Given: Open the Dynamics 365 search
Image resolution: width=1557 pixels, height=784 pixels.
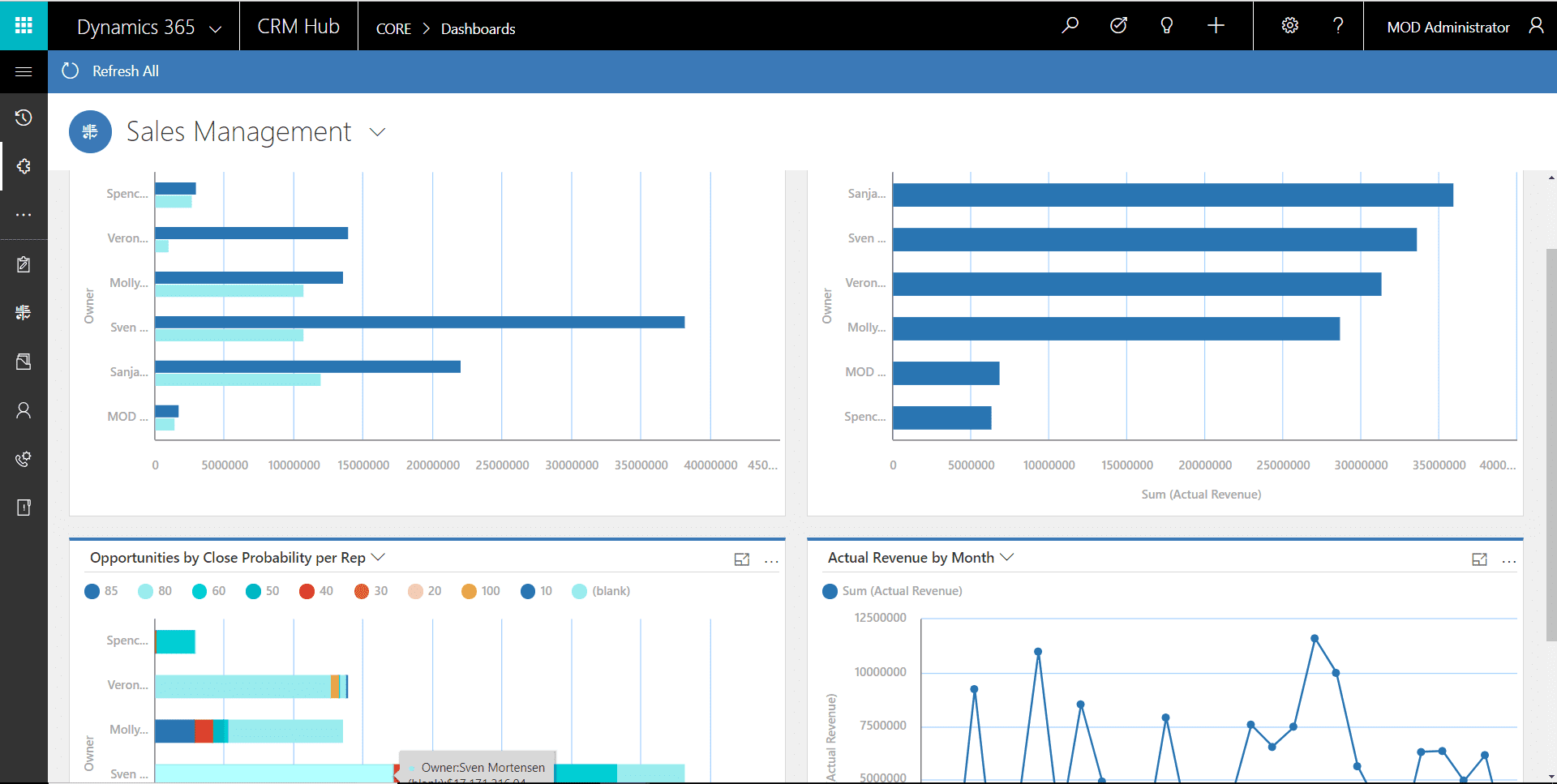Looking at the screenshot, I should (1070, 25).
